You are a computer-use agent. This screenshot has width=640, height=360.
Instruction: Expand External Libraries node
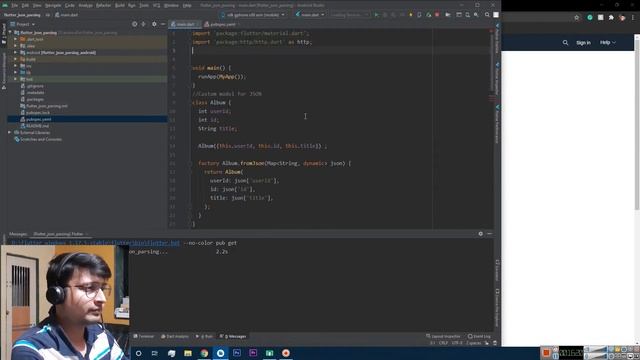(9, 133)
